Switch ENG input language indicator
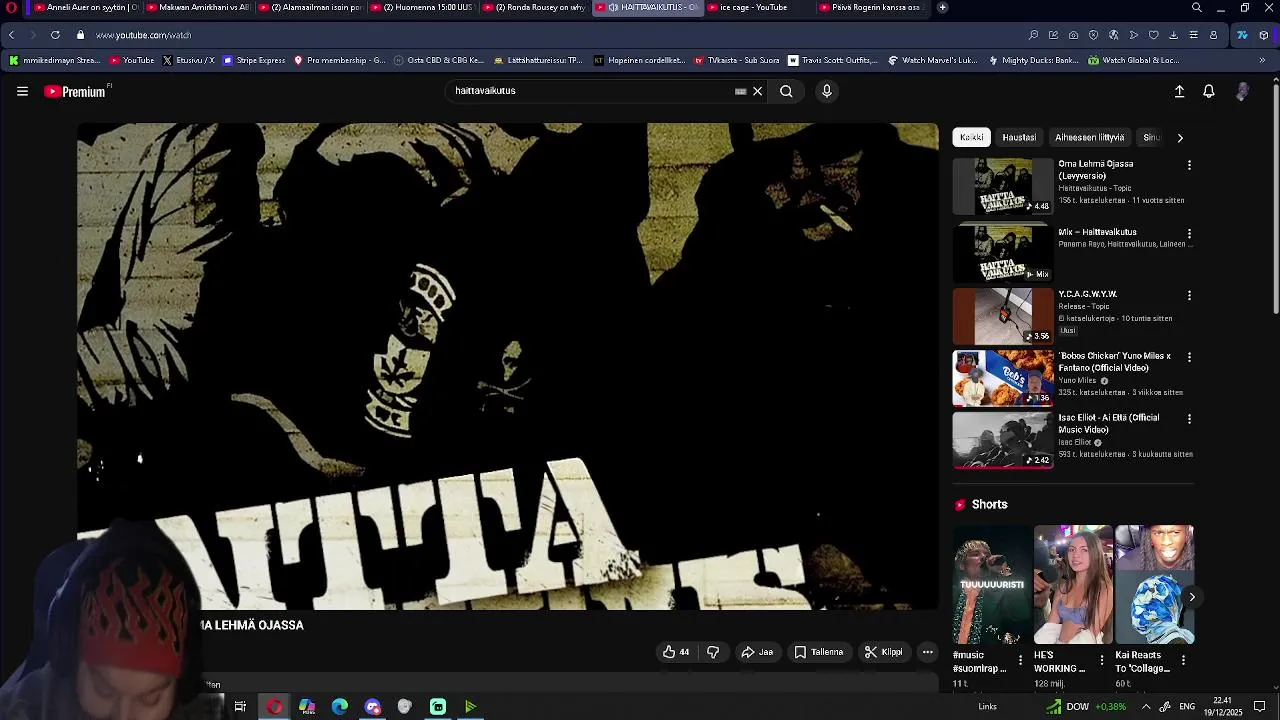The image size is (1280, 720). pos(1187,707)
